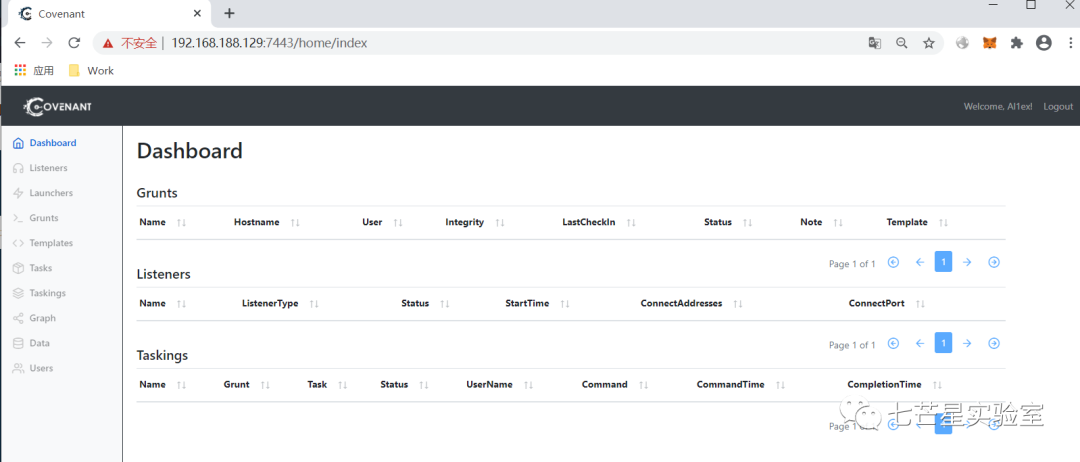Screen dimensions: 1080x462
Task: Open the Data sidebar page
Action: [31, 343]
